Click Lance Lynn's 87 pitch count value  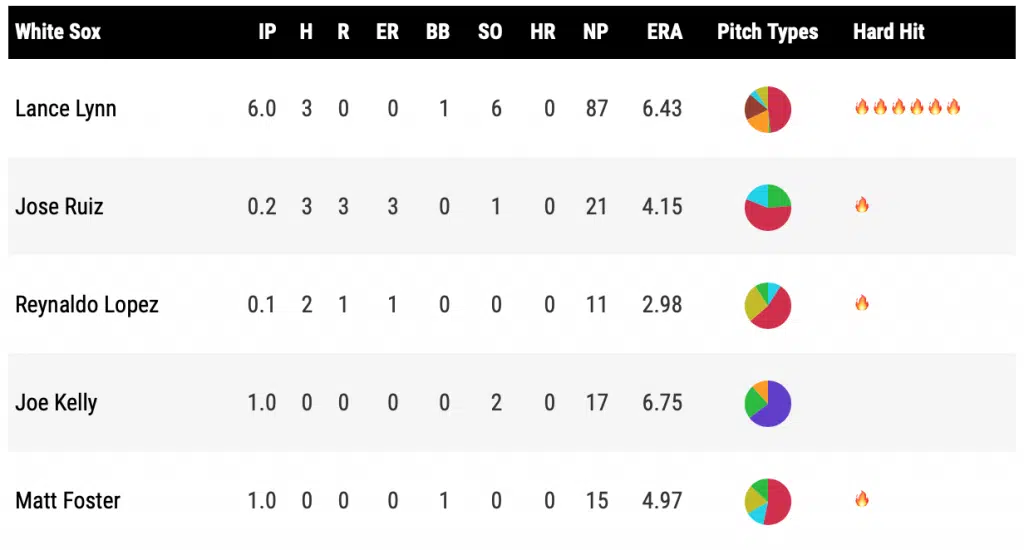click(596, 108)
